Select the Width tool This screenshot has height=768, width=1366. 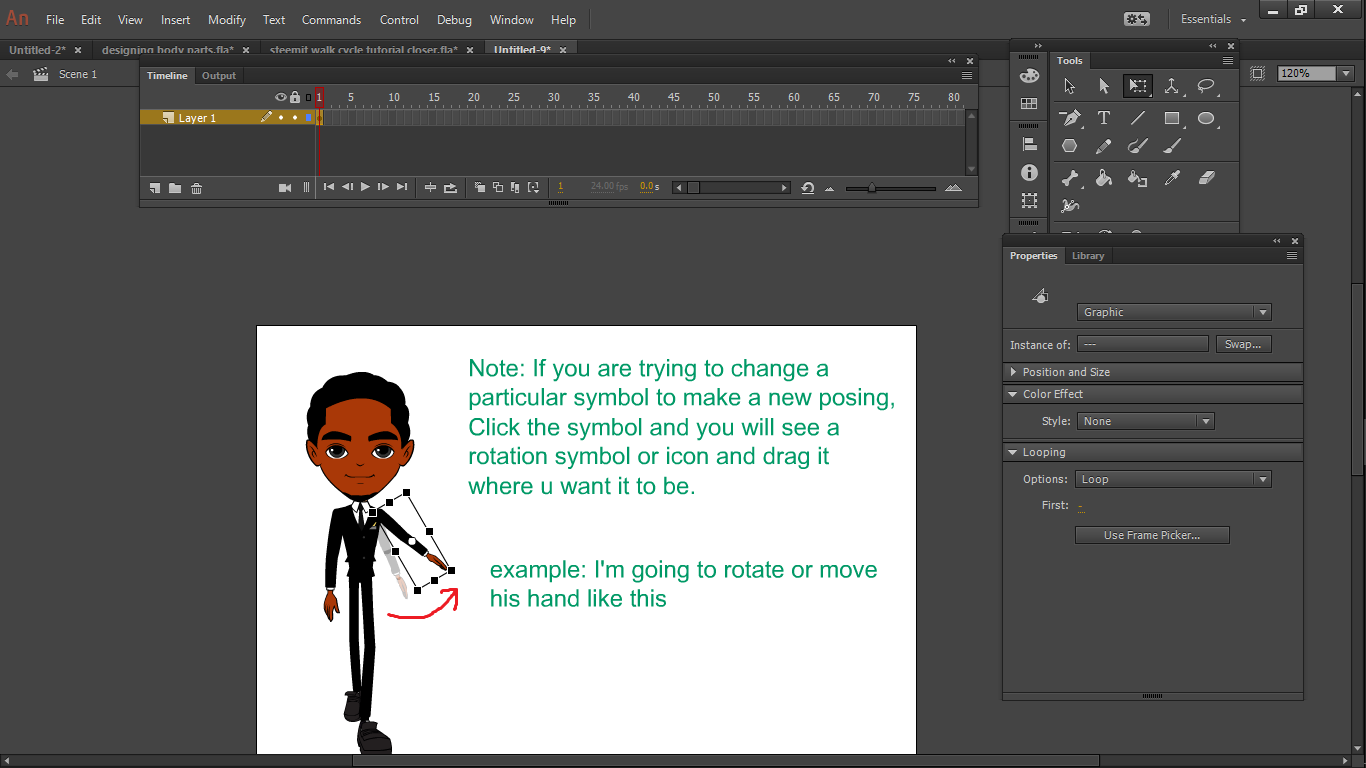pos(1070,206)
